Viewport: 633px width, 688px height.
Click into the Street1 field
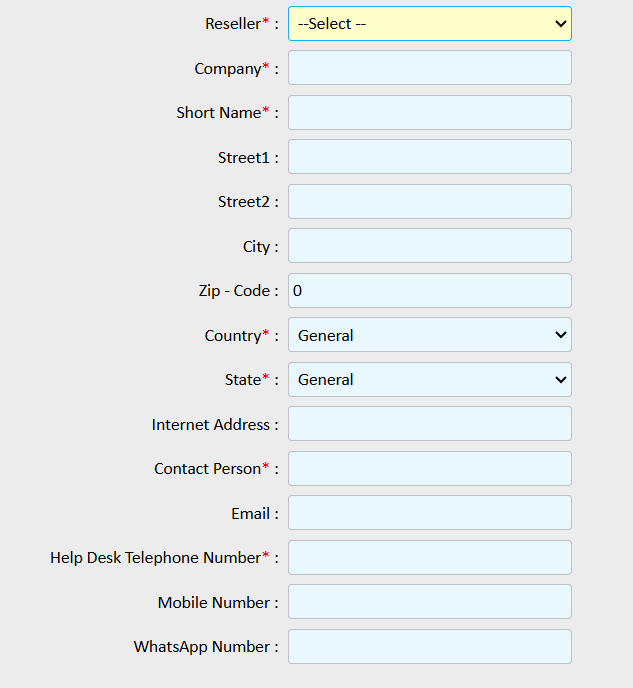pos(429,157)
